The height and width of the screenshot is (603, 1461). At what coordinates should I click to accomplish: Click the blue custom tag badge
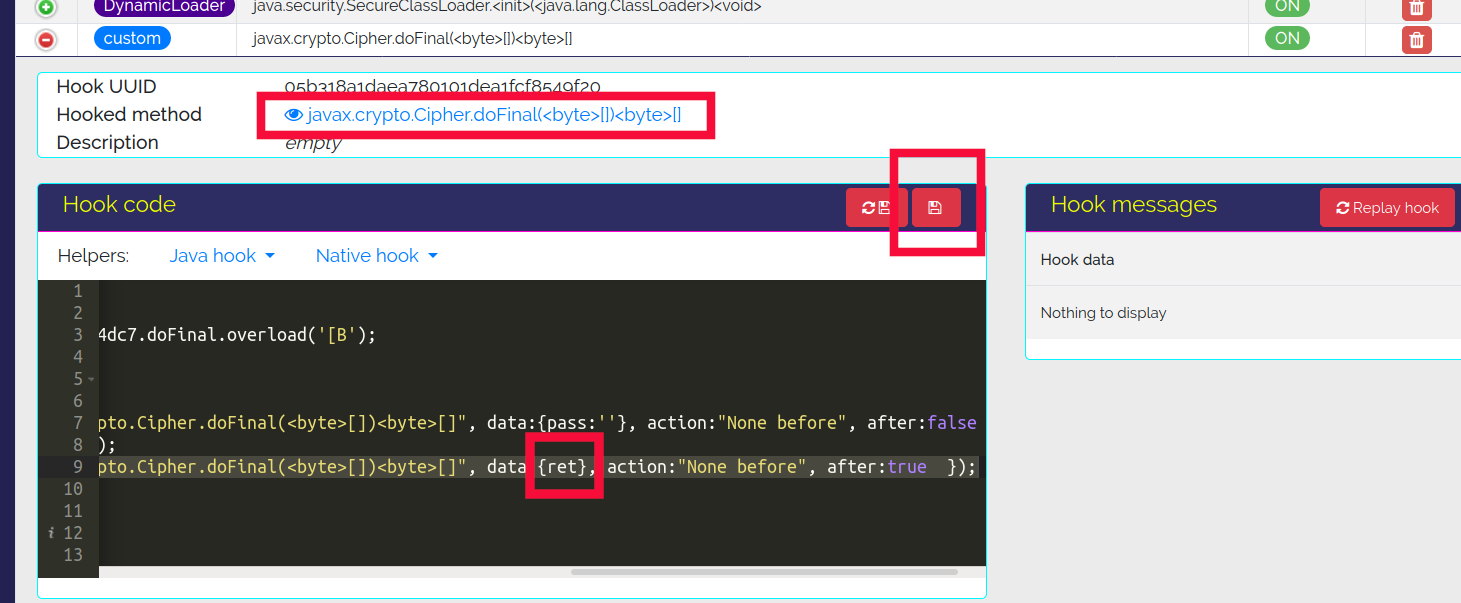coord(132,39)
